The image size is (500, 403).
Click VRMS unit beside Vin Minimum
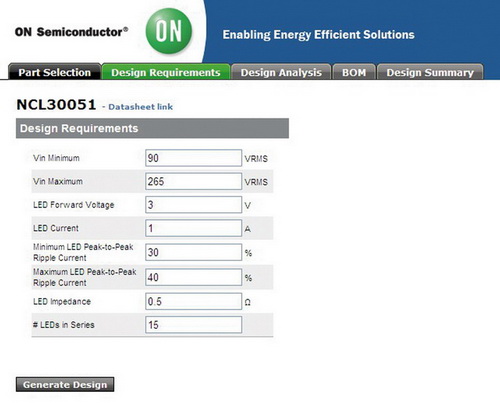tap(256, 159)
